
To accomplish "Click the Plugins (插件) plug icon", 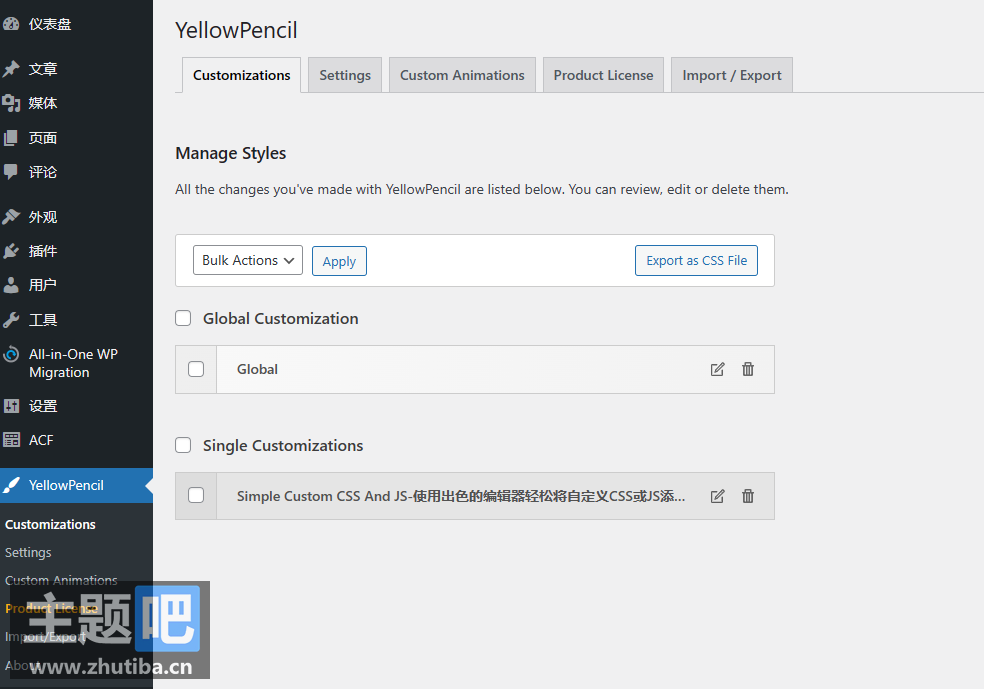I will coord(11,251).
